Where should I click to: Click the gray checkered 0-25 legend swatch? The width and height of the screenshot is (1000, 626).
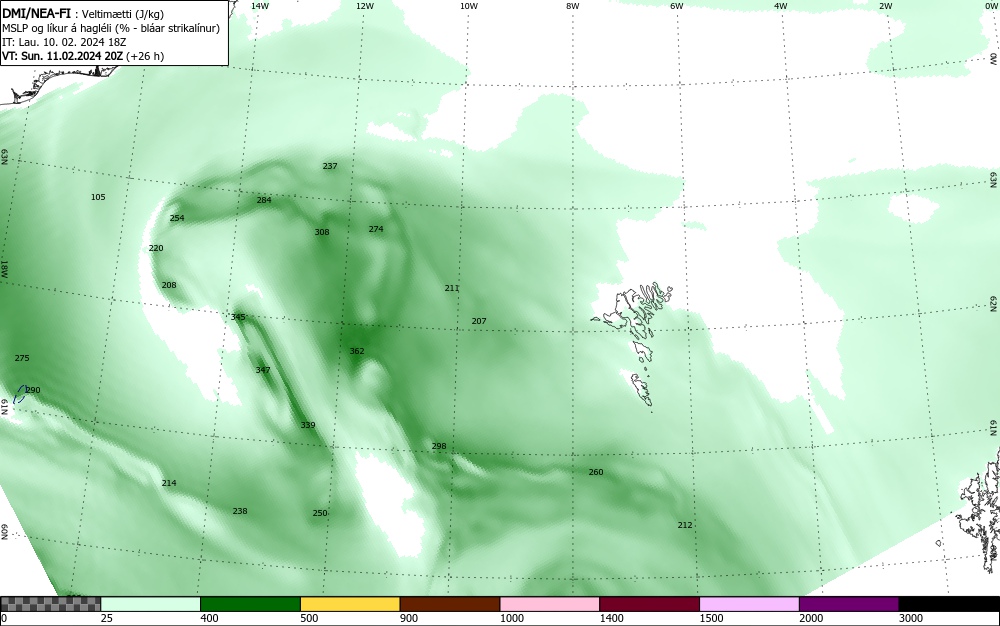click(50, 604)
